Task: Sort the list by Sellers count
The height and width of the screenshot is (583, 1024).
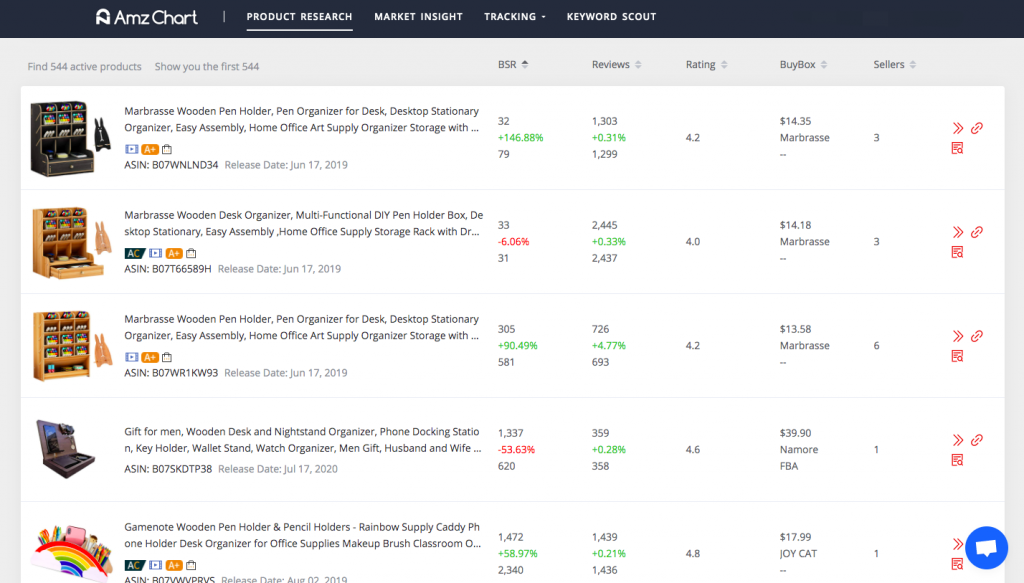Action: (x=895, y=65)
